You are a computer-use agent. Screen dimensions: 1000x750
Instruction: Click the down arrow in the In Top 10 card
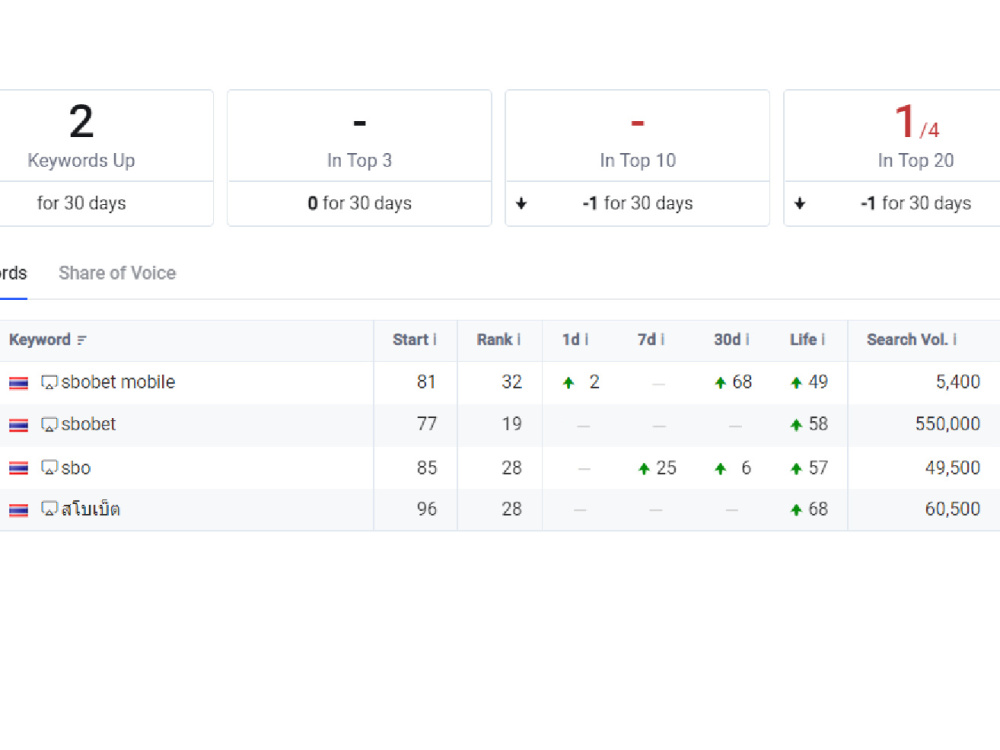point(522,203)
